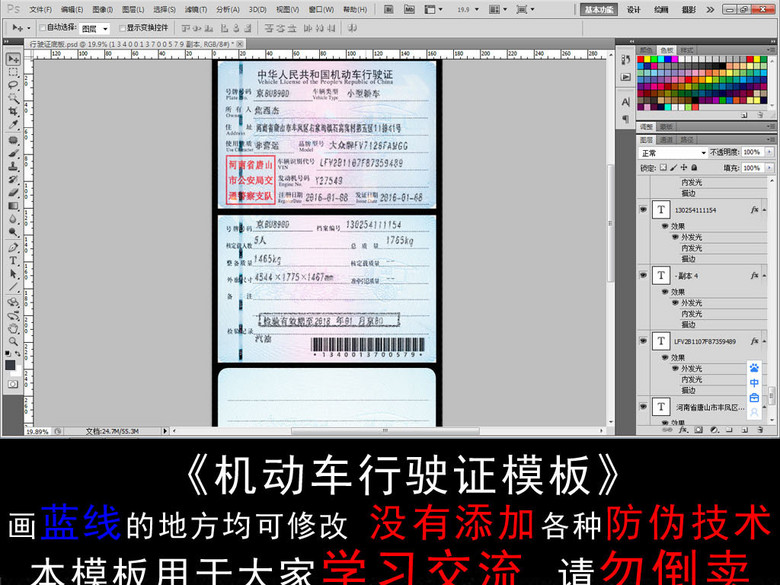Collapse effects on LFV2B1107F87359489 layer
This screenshot has height=585, width=780.
click(x=764, y=341)
